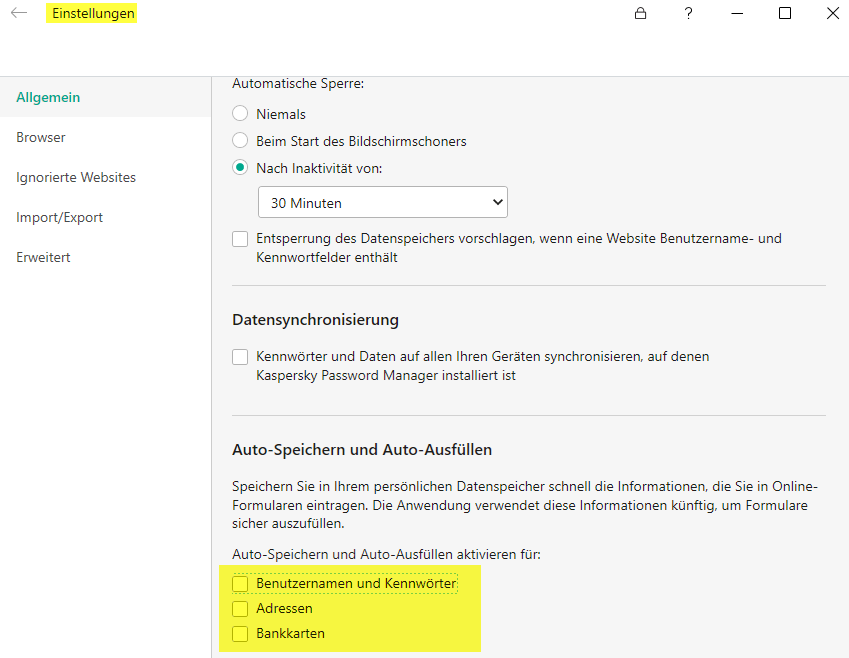Enable Kennwörter und Daten synchronisieren checkbox

coord(240,357)
